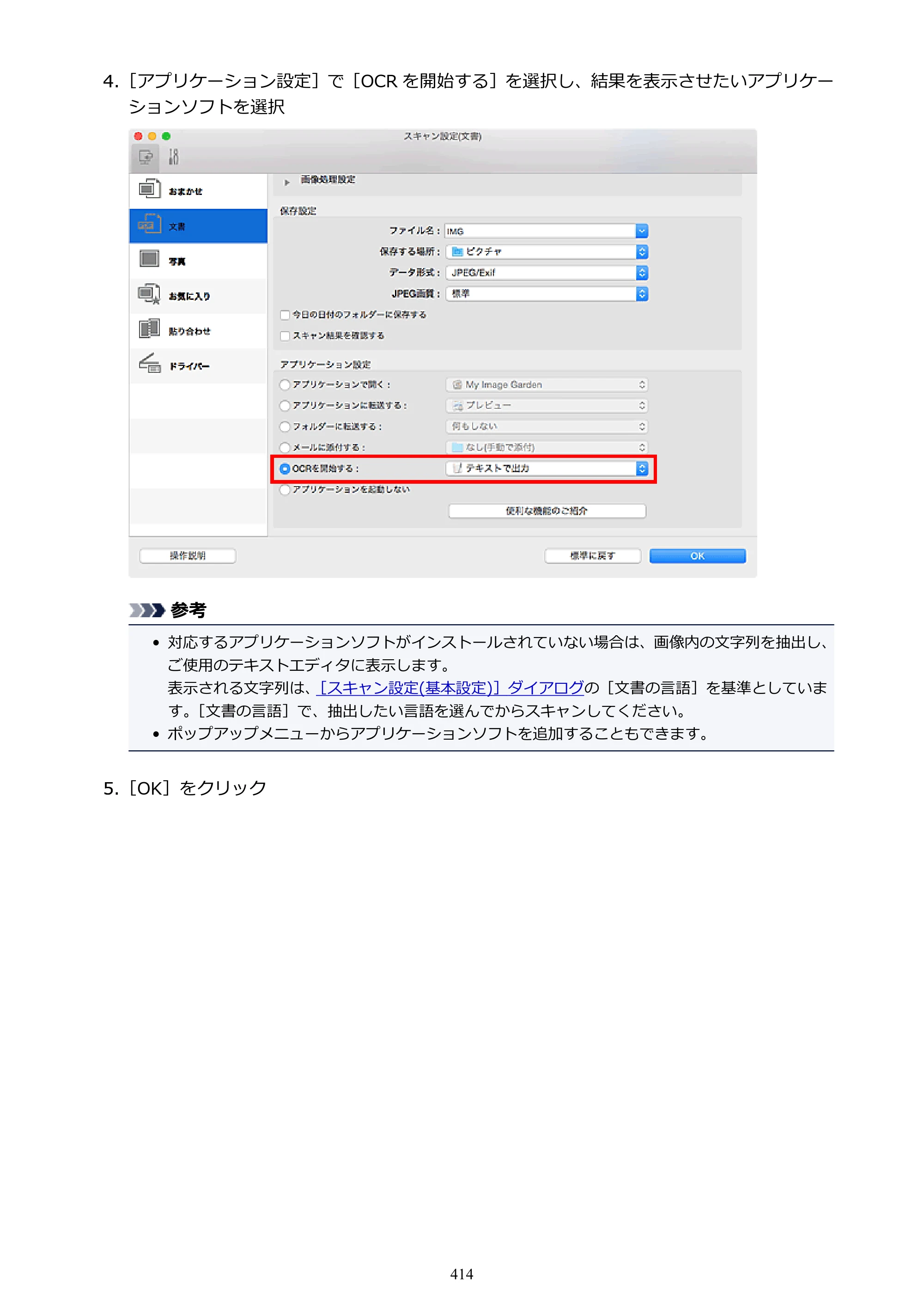The height and width of the screenshot is (1307, 924).
Task: Open the データ形式 JPEG/Exif dropdown
Action: pyautogui.click(x=547, y=273)
